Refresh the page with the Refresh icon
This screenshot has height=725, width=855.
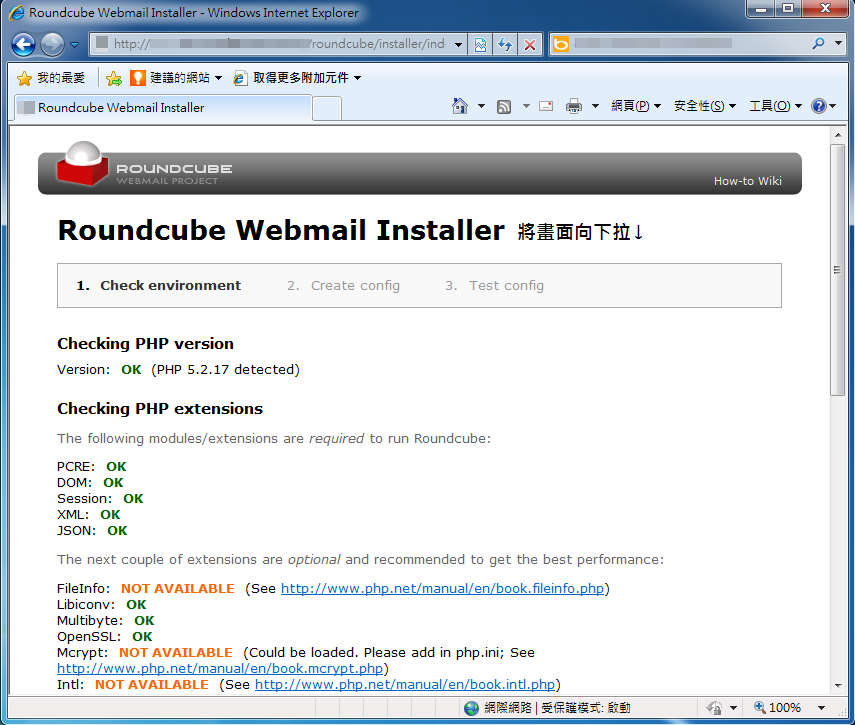(505, 45)
